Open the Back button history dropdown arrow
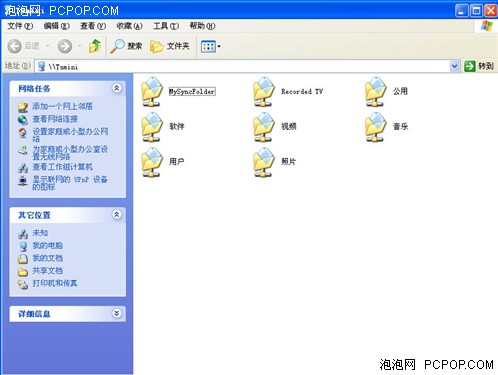 pos(47,46)
